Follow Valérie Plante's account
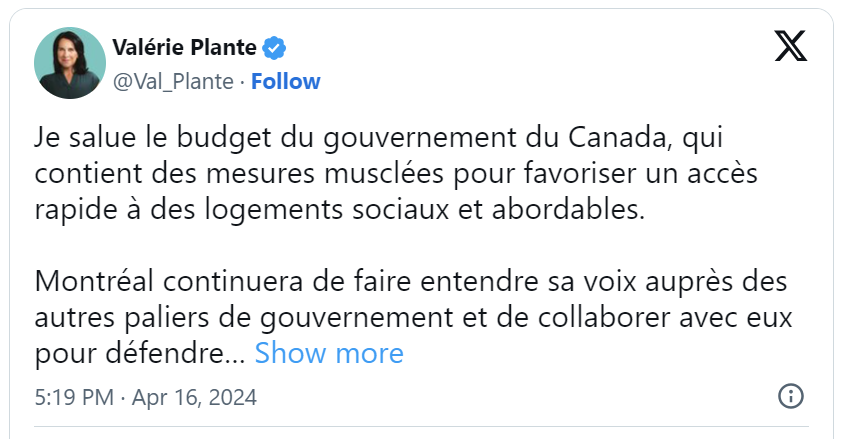The image size is (844, 439). click(286, 82)
